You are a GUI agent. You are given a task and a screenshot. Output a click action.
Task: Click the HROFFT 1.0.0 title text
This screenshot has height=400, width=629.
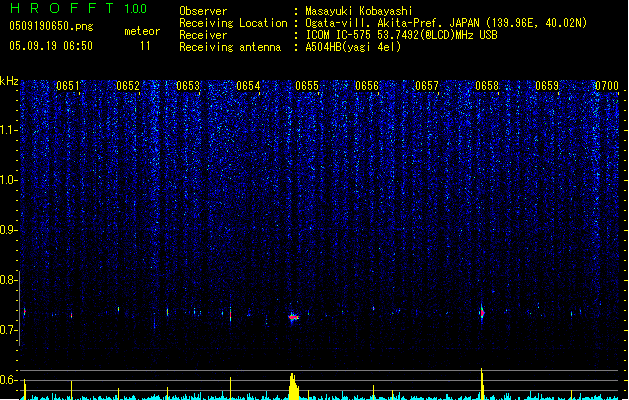coord(78,8)
